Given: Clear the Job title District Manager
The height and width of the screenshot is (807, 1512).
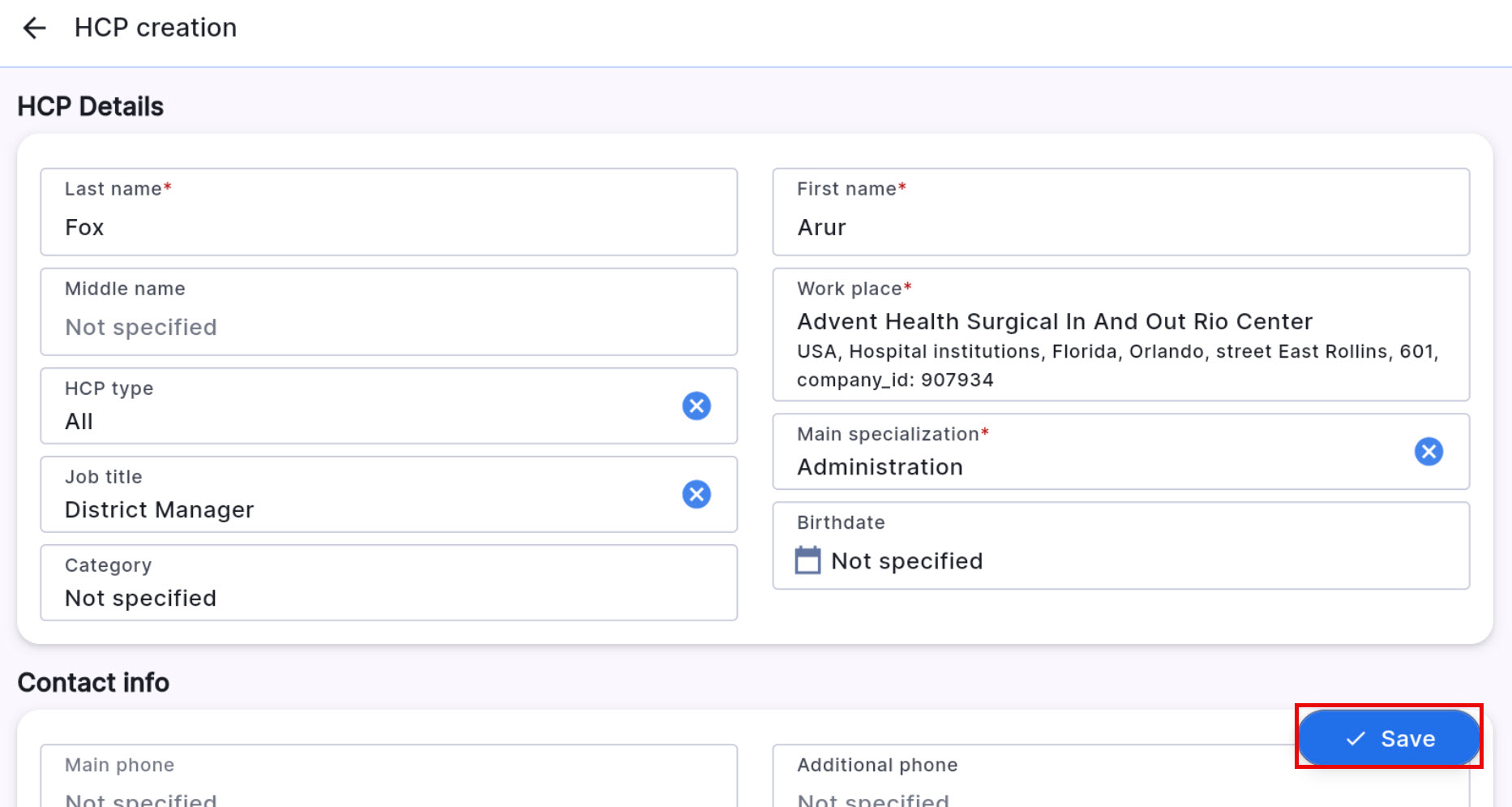Looking at the screenshot, I should pyautogui.click(x=696, y=494).
